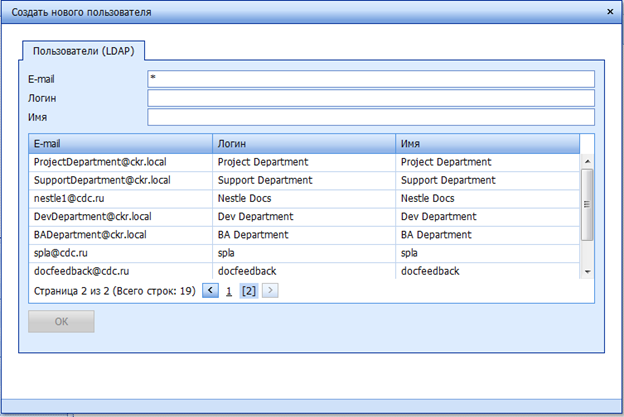624x417 pixels.
Task: Close the create new user dialog
Action: (610, 11)
